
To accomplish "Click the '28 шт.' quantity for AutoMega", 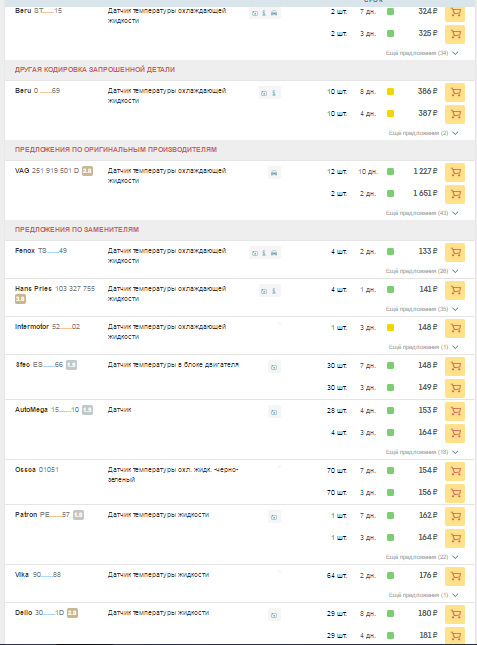I will tap(336, 411).
